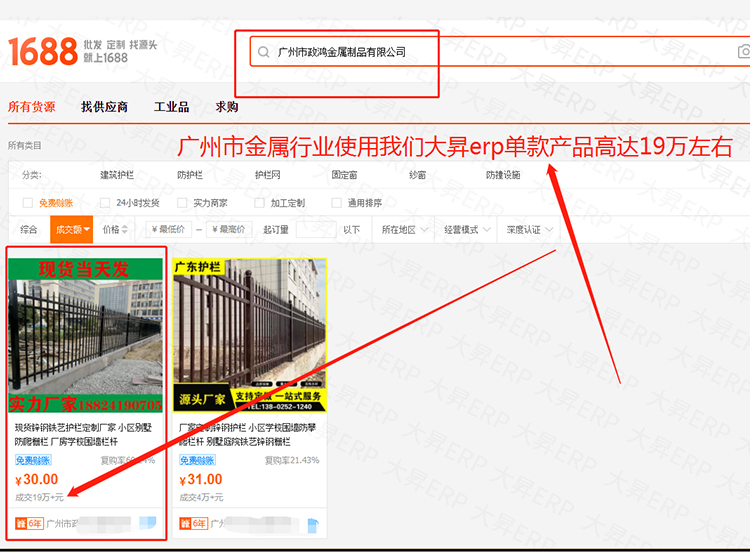750x553 pixels.
Task: Switch to 所有货源 tab
Action: [x=32, y=107]
